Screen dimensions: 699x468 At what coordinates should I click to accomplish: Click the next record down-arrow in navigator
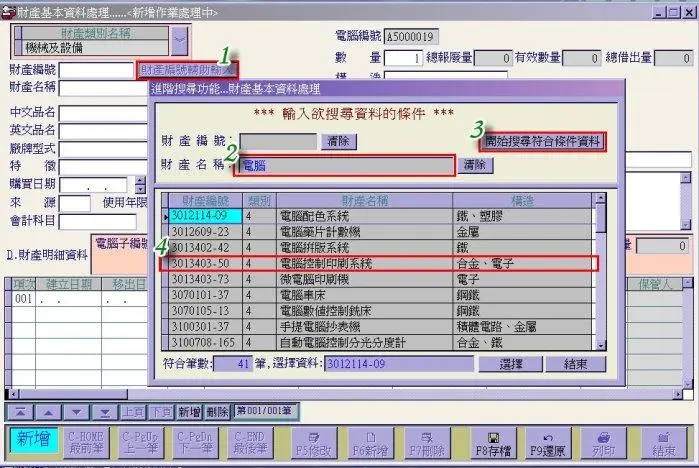(77, 412)
